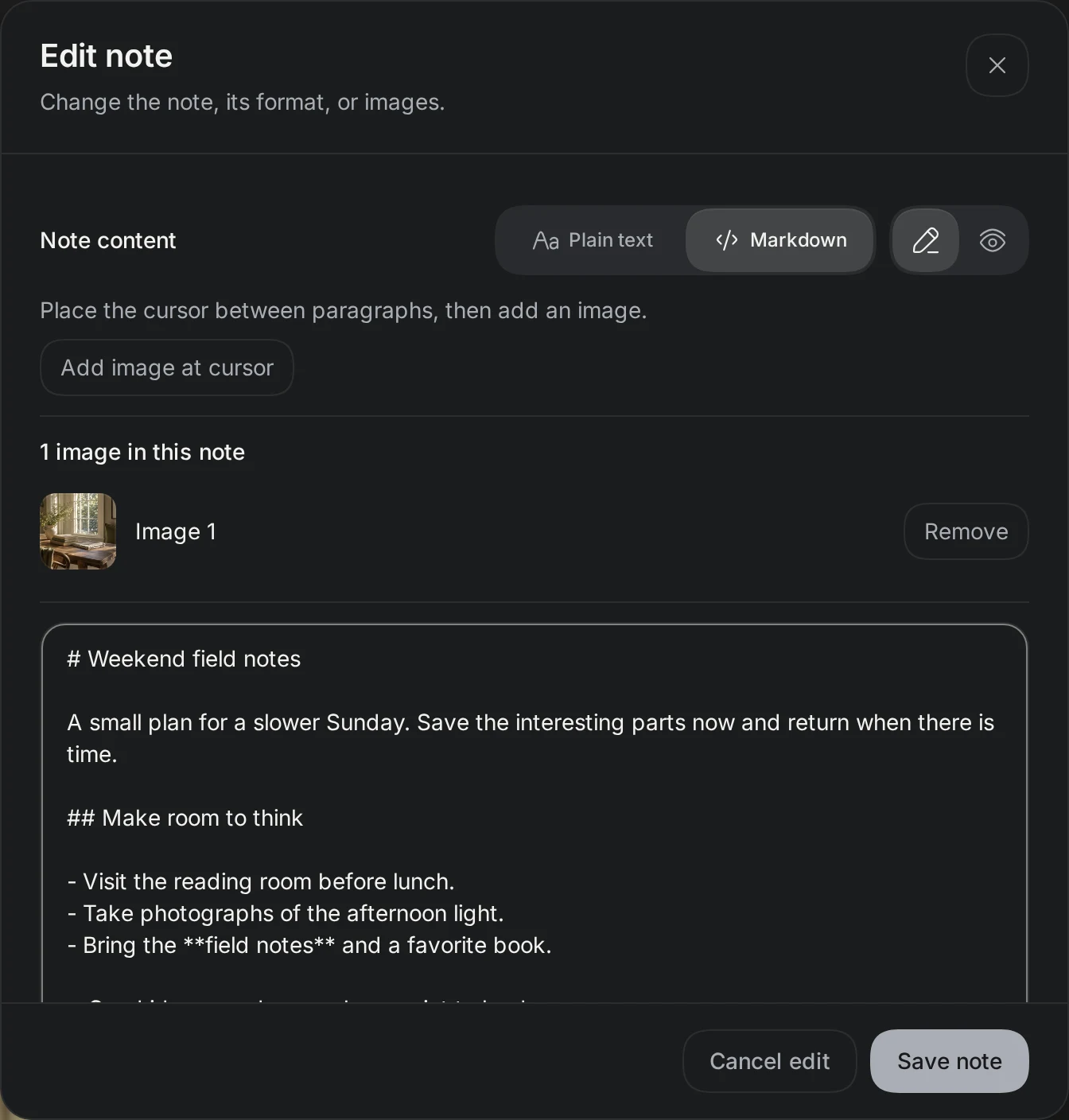Click Add image at cursor button

[x=167, y=367]
